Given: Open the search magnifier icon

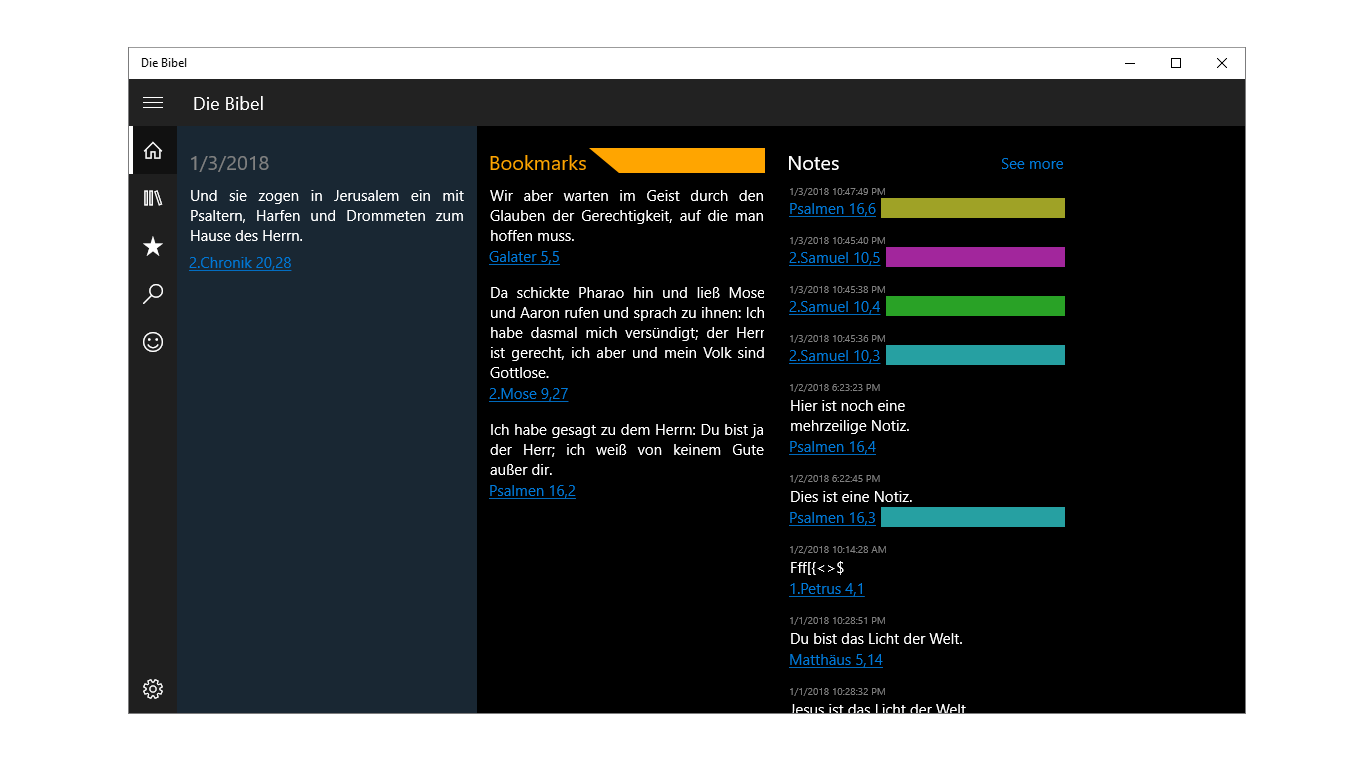Looking at the screenshot, I should (153, 294).
